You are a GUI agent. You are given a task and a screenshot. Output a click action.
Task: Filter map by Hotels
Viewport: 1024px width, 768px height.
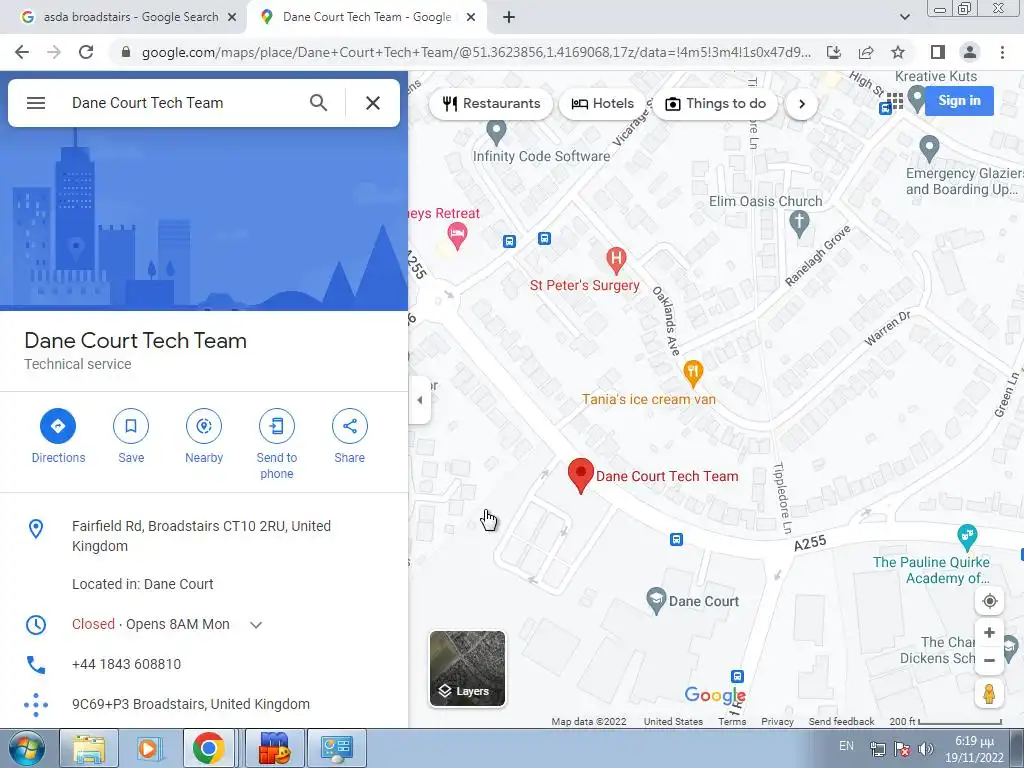602,103
